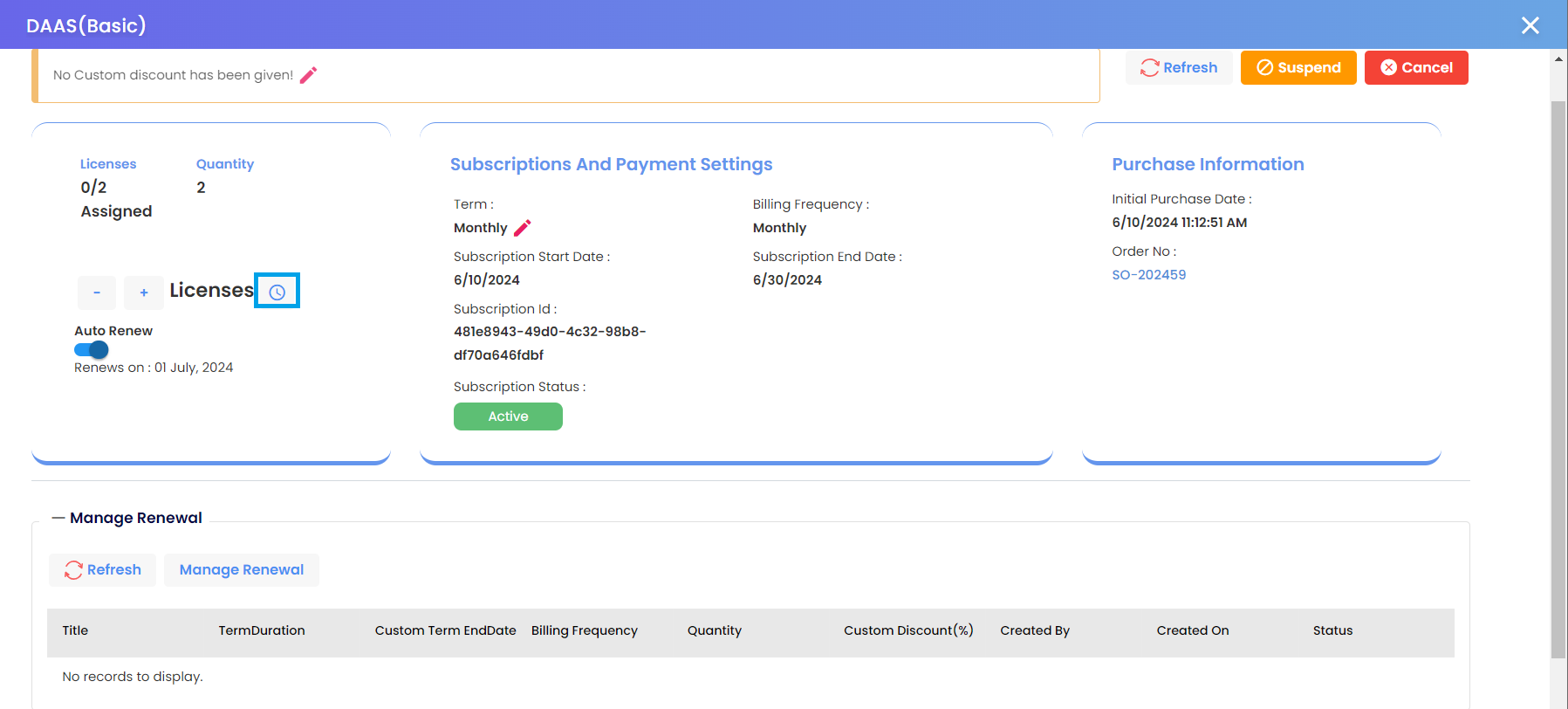Edit custom discount with pencil icon
Image resolution: width=1568 pixels, height=709 pixels.
pos(308,75)
